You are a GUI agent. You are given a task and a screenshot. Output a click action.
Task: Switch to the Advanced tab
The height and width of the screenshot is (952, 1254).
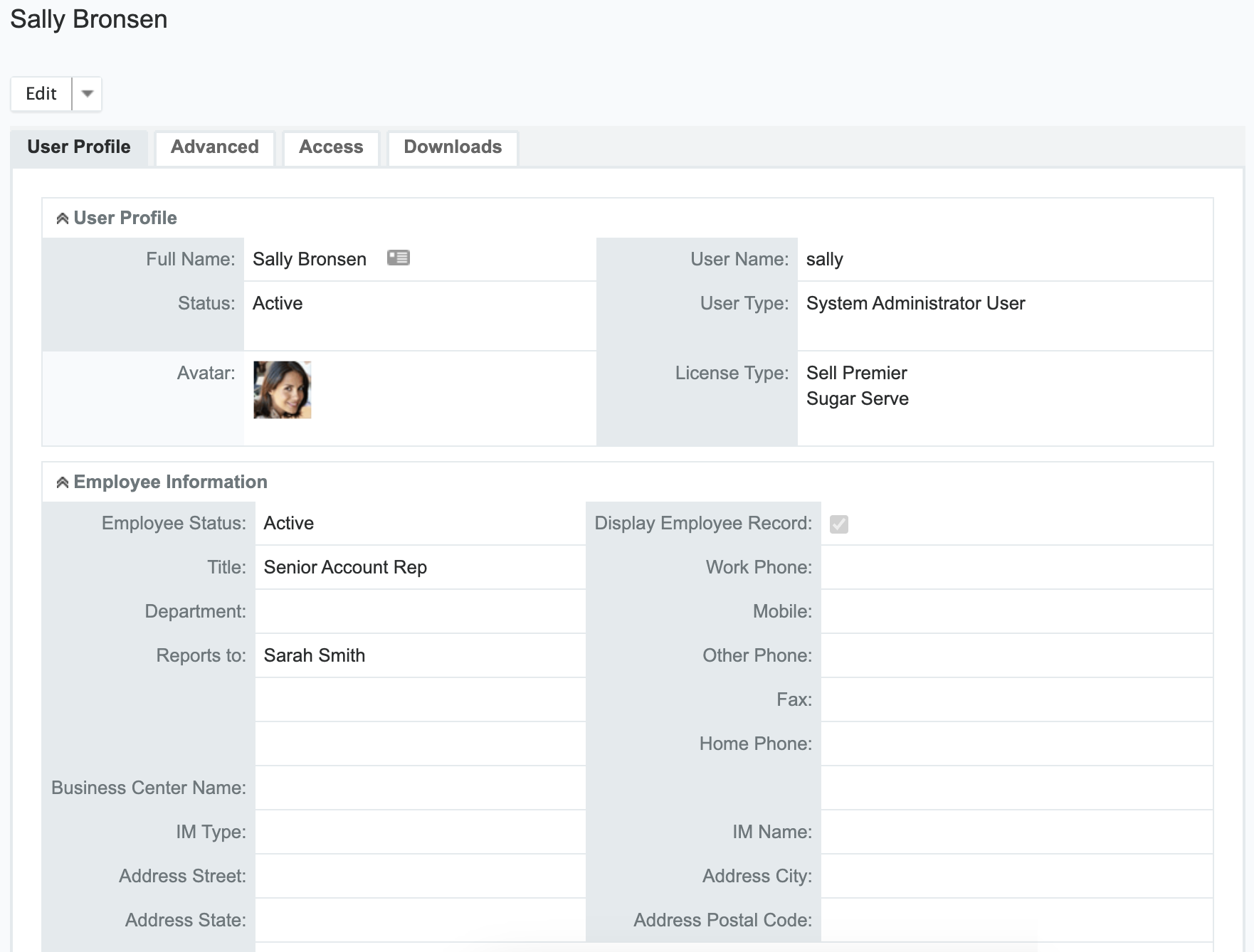214,147
